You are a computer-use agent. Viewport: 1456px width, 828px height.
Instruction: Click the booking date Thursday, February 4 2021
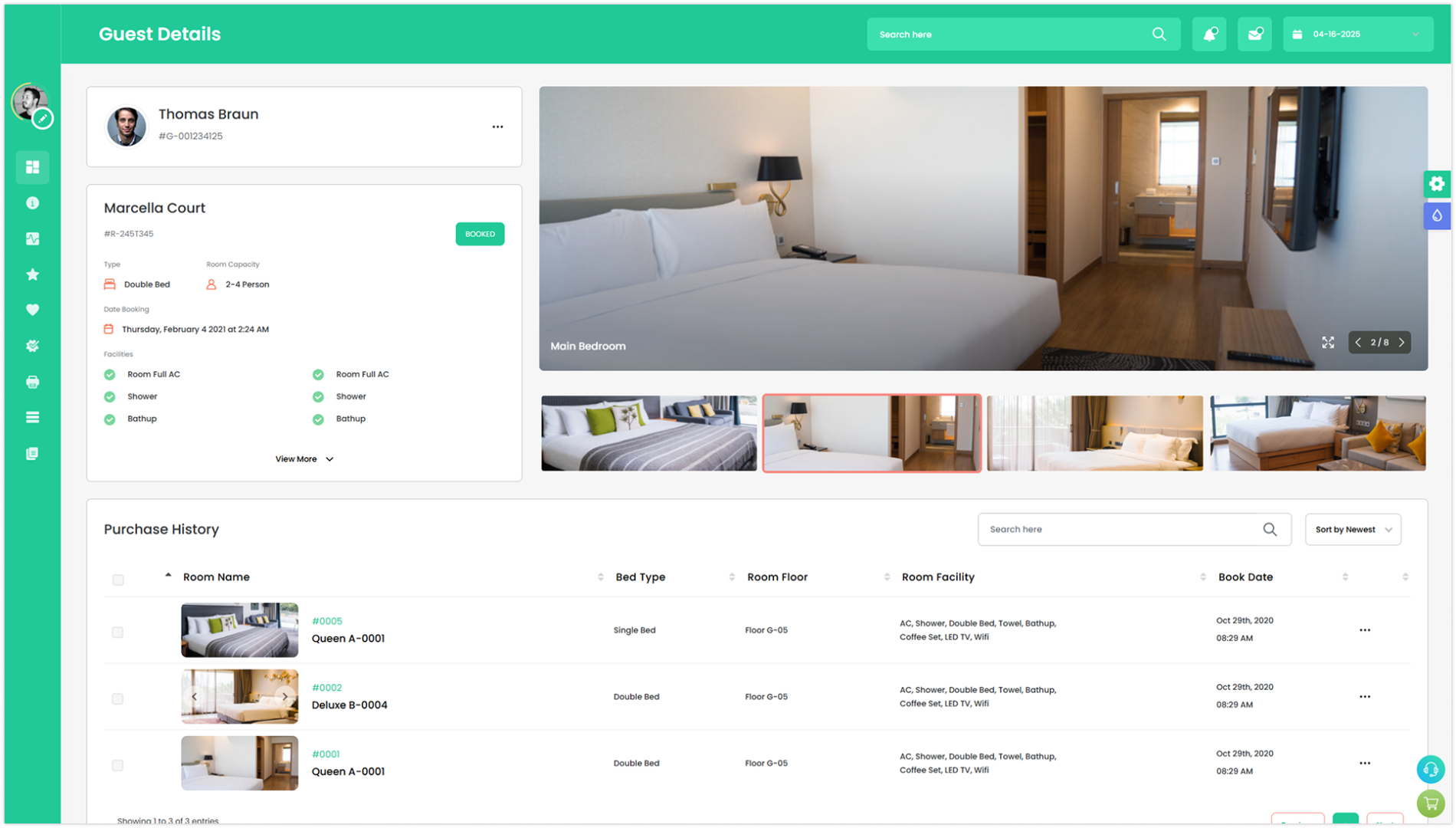pos(195,330)
